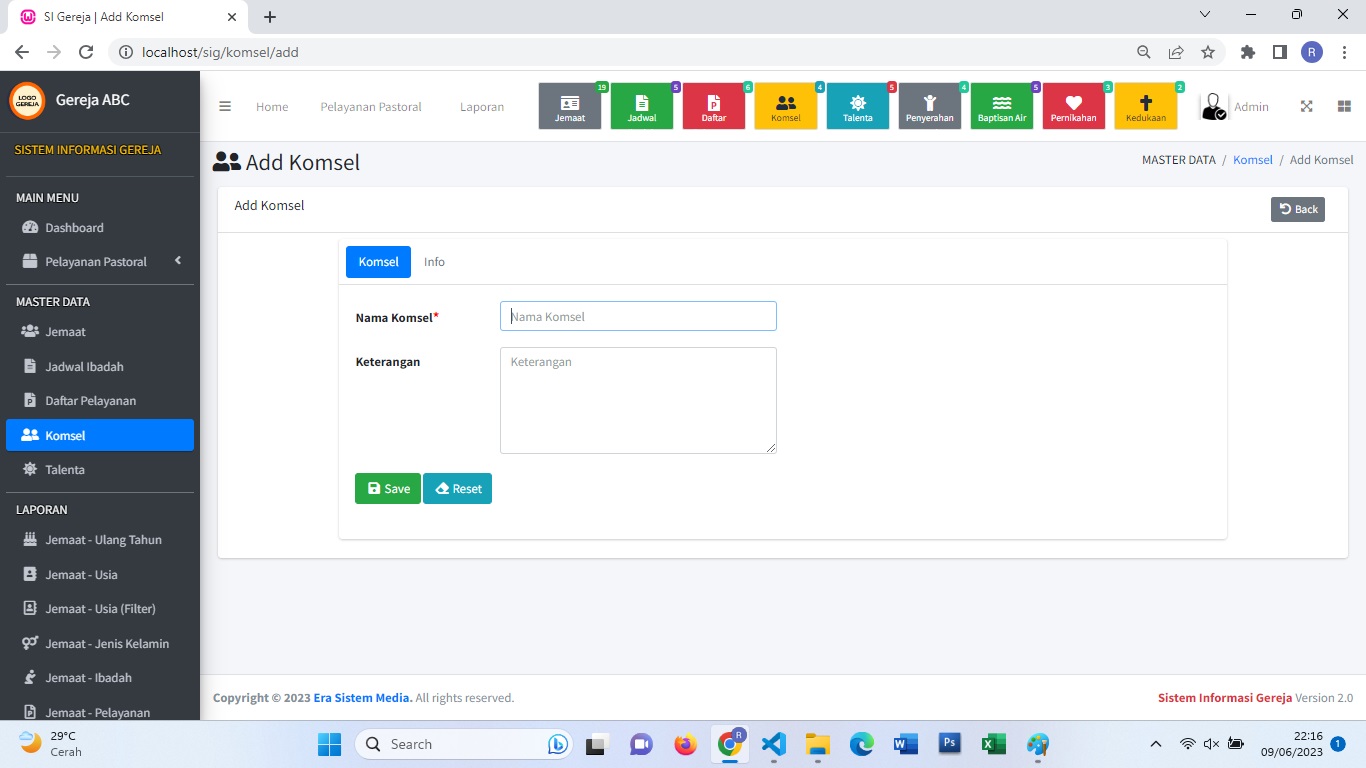Toggle the sidebar with hamburger menu icon

pos(225,107)
